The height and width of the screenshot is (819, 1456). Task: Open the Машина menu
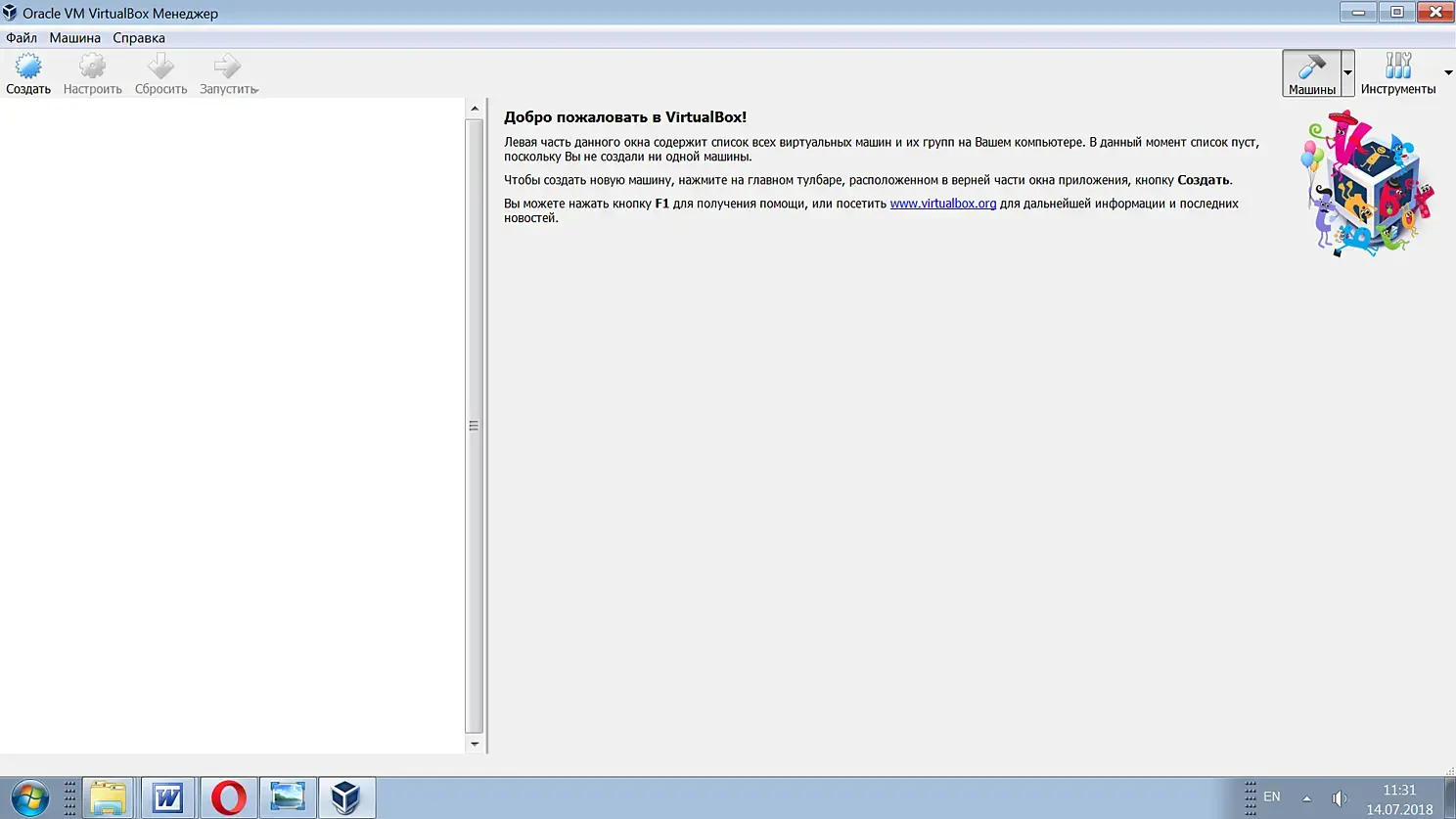[75, 38]
